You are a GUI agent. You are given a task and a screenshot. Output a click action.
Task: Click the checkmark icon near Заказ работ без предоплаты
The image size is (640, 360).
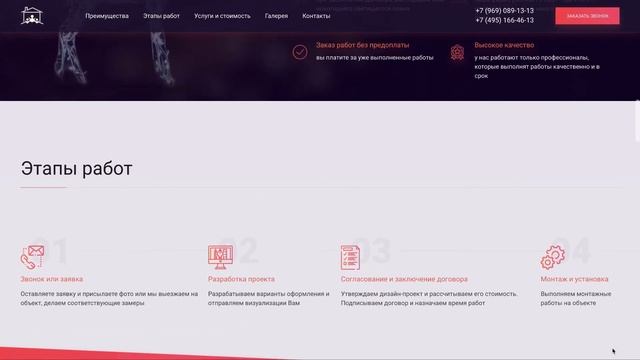[x=300, y=52]
